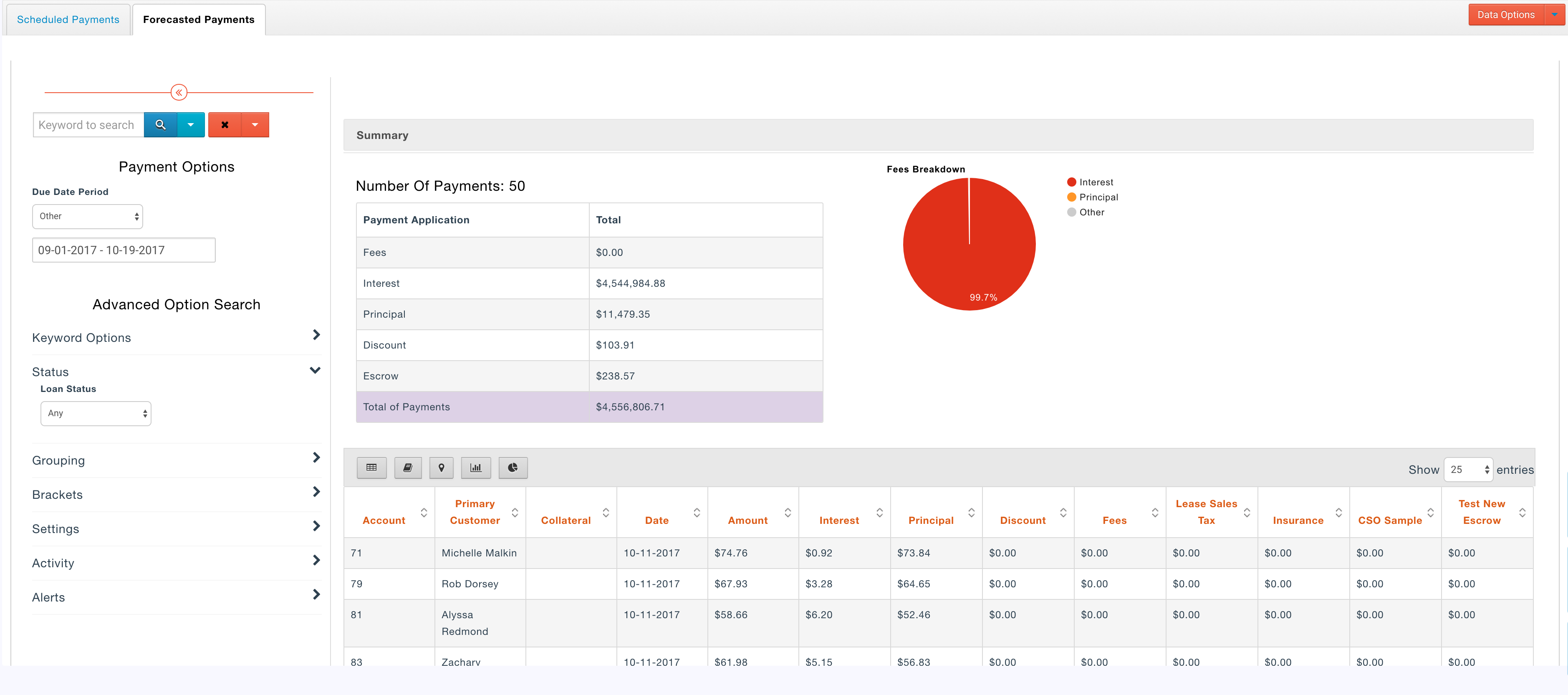Expand the Alerts section
The width and height of the screenshot is (1568, 695).
[176, 597]
